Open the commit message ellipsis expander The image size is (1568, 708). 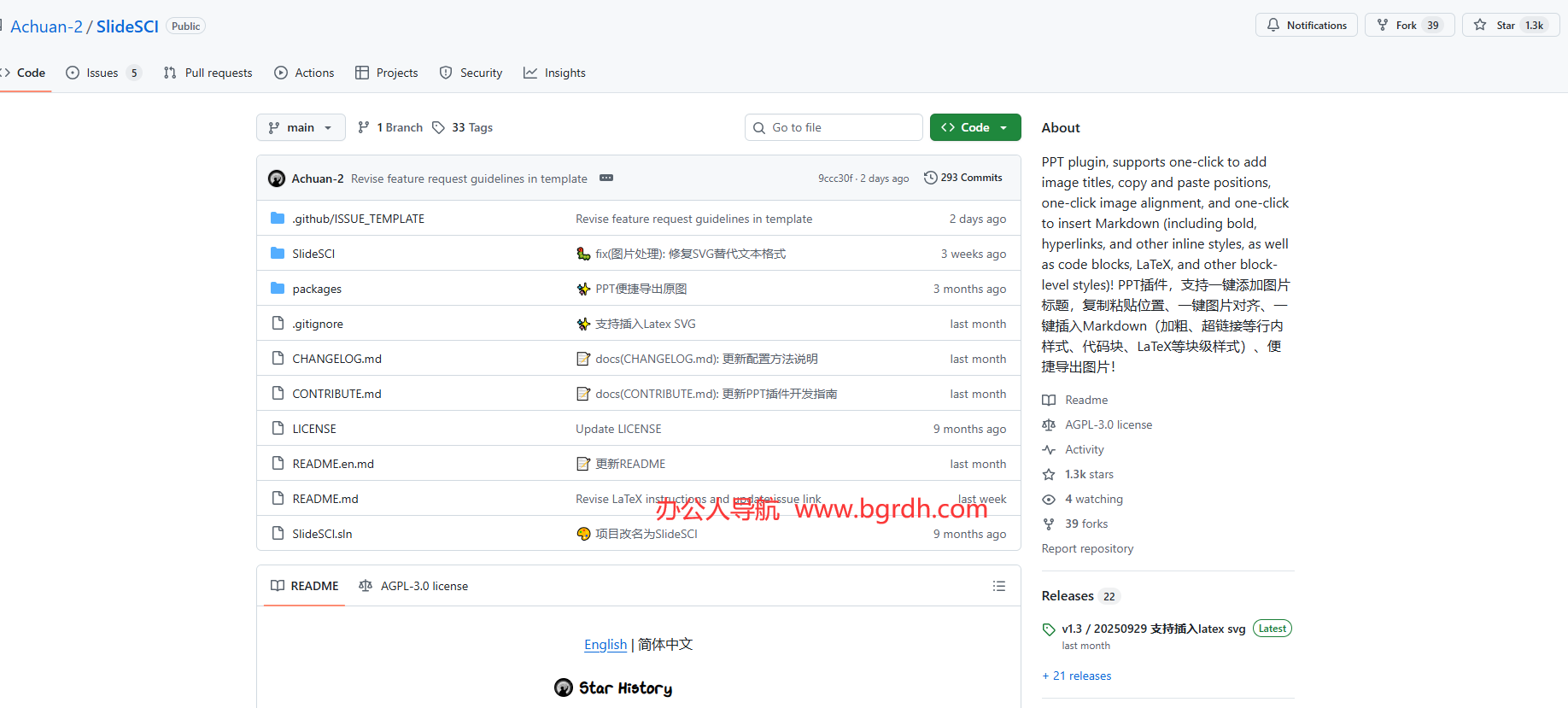[606, 178]
